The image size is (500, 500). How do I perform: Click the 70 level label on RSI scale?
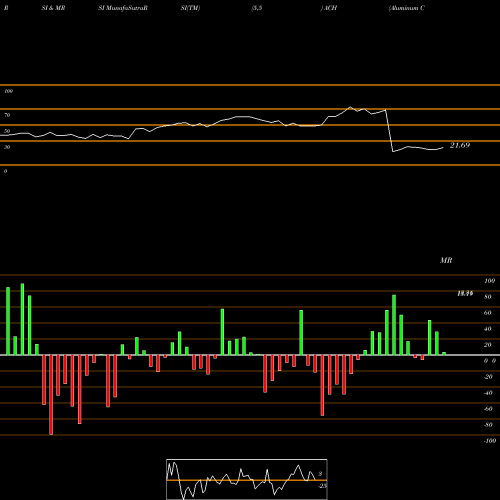[x=7, y=115]
